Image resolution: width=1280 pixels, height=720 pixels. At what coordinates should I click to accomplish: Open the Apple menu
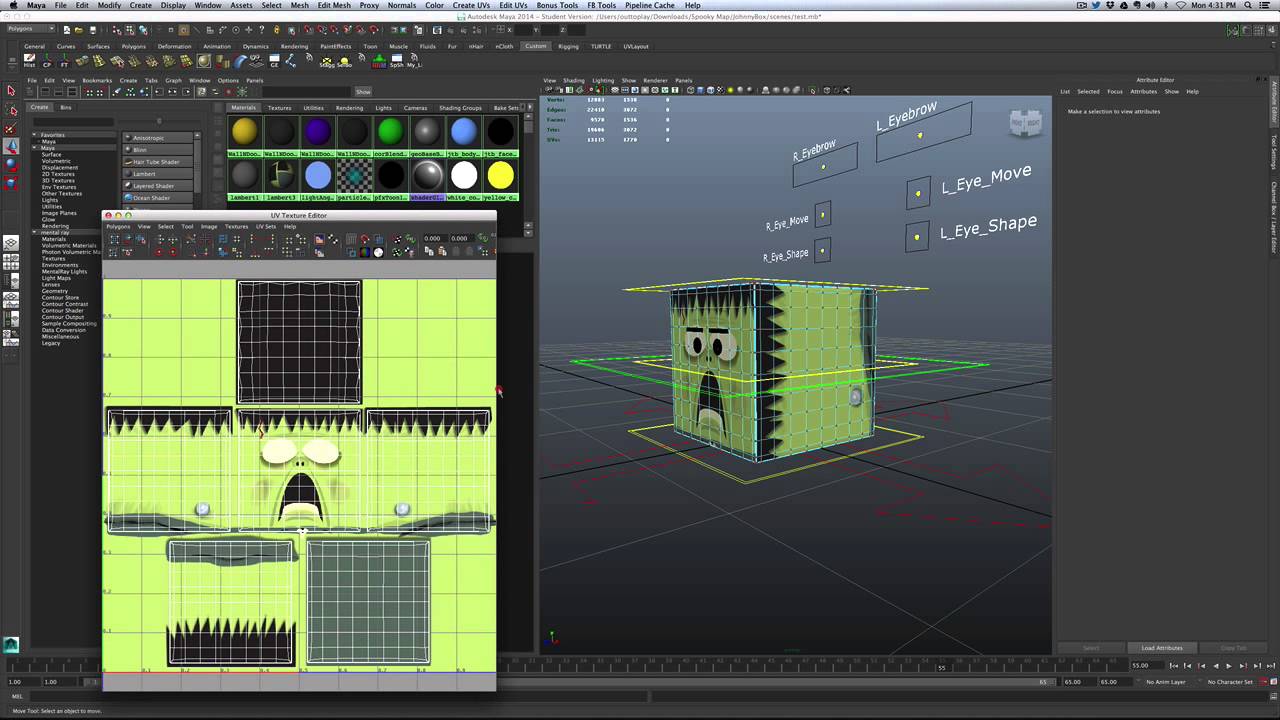(13, 5)
